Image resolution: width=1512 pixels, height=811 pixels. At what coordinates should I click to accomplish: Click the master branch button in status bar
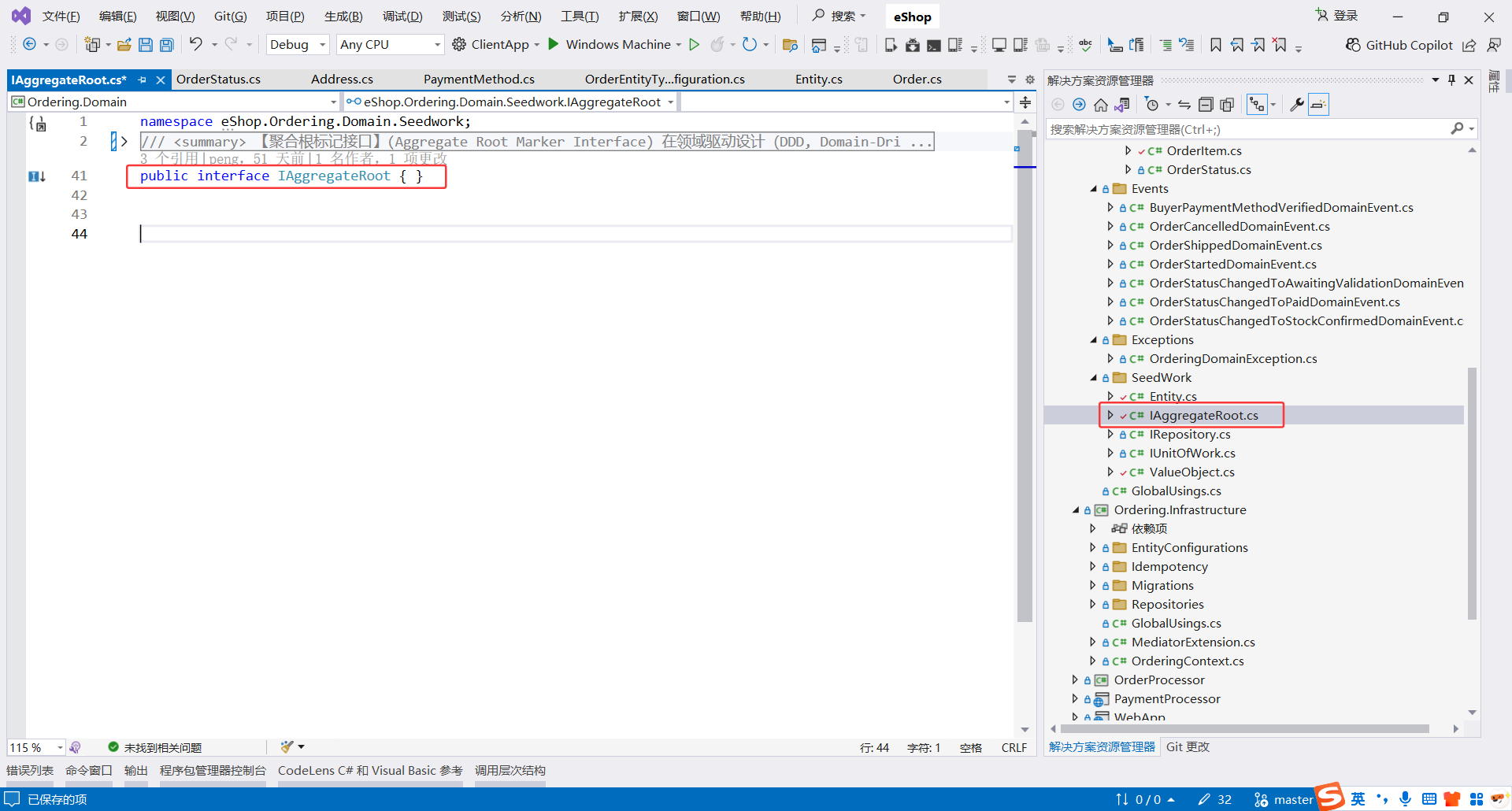[1284, 800]
